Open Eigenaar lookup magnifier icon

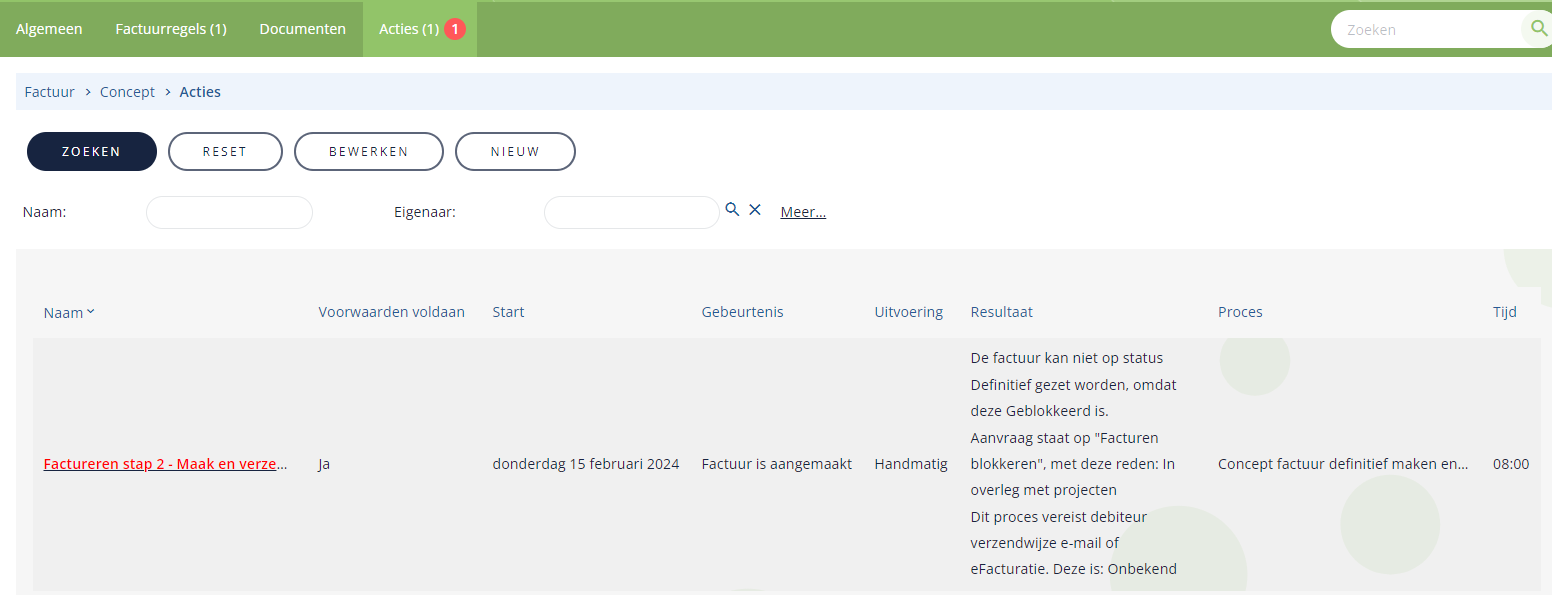point(732,209)
